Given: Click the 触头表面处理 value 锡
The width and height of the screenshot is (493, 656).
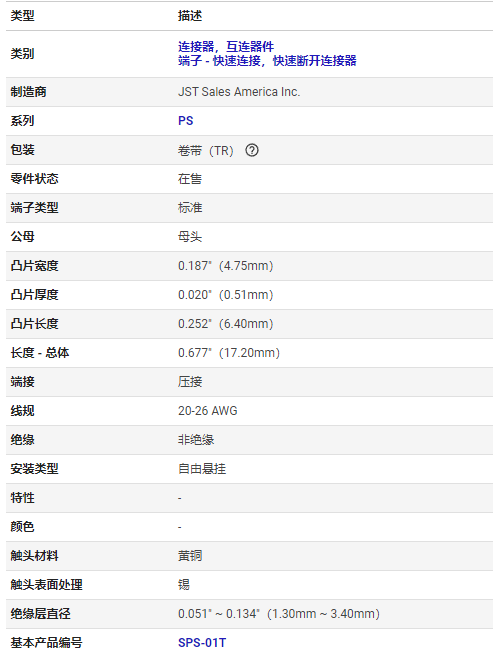Looking at the screenshot, I should (x=184, y=584).
